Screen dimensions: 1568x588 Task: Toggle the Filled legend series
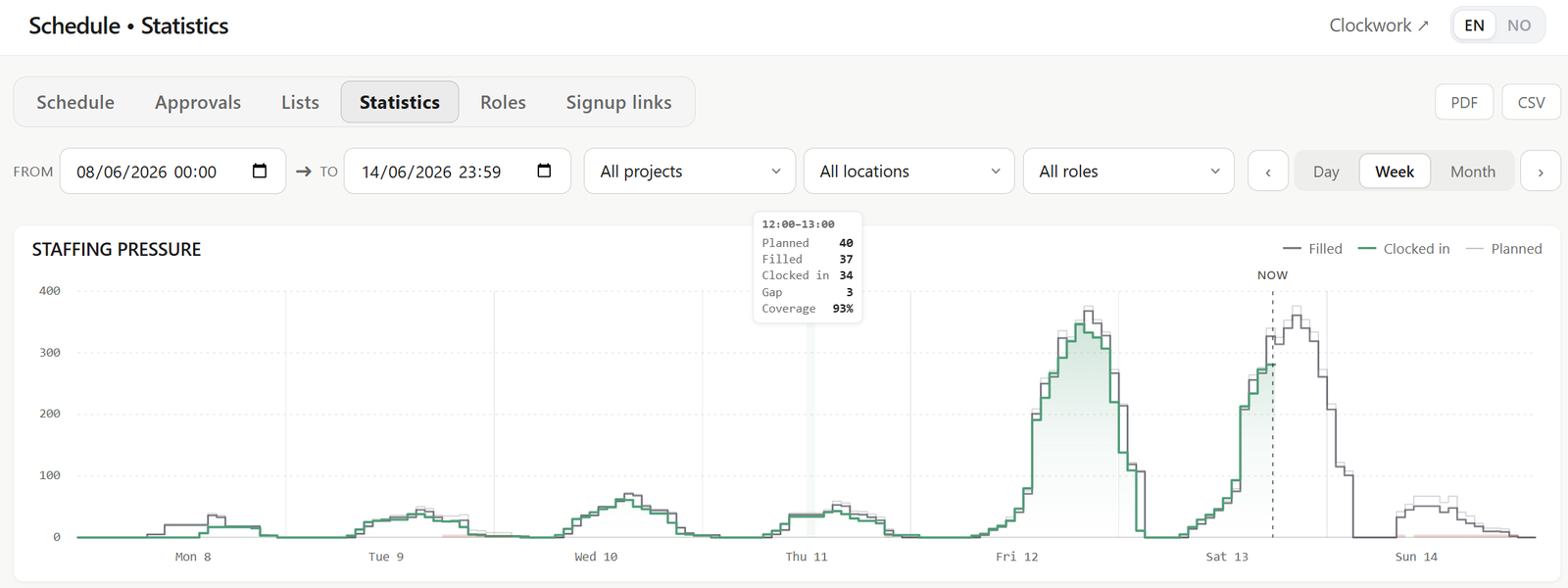coord(1312,249)
